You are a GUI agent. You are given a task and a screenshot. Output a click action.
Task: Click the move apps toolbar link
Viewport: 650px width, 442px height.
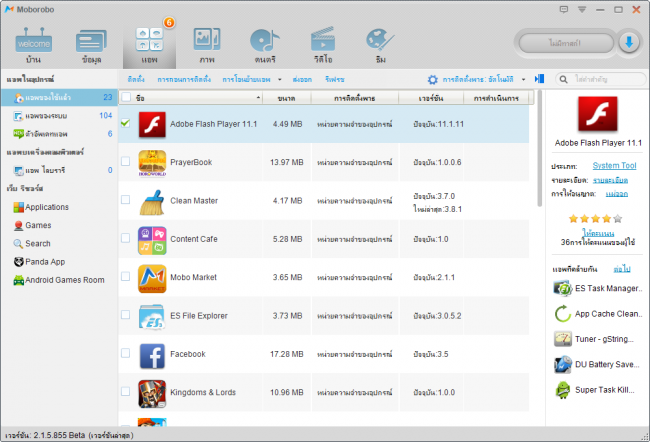[246, 79]
